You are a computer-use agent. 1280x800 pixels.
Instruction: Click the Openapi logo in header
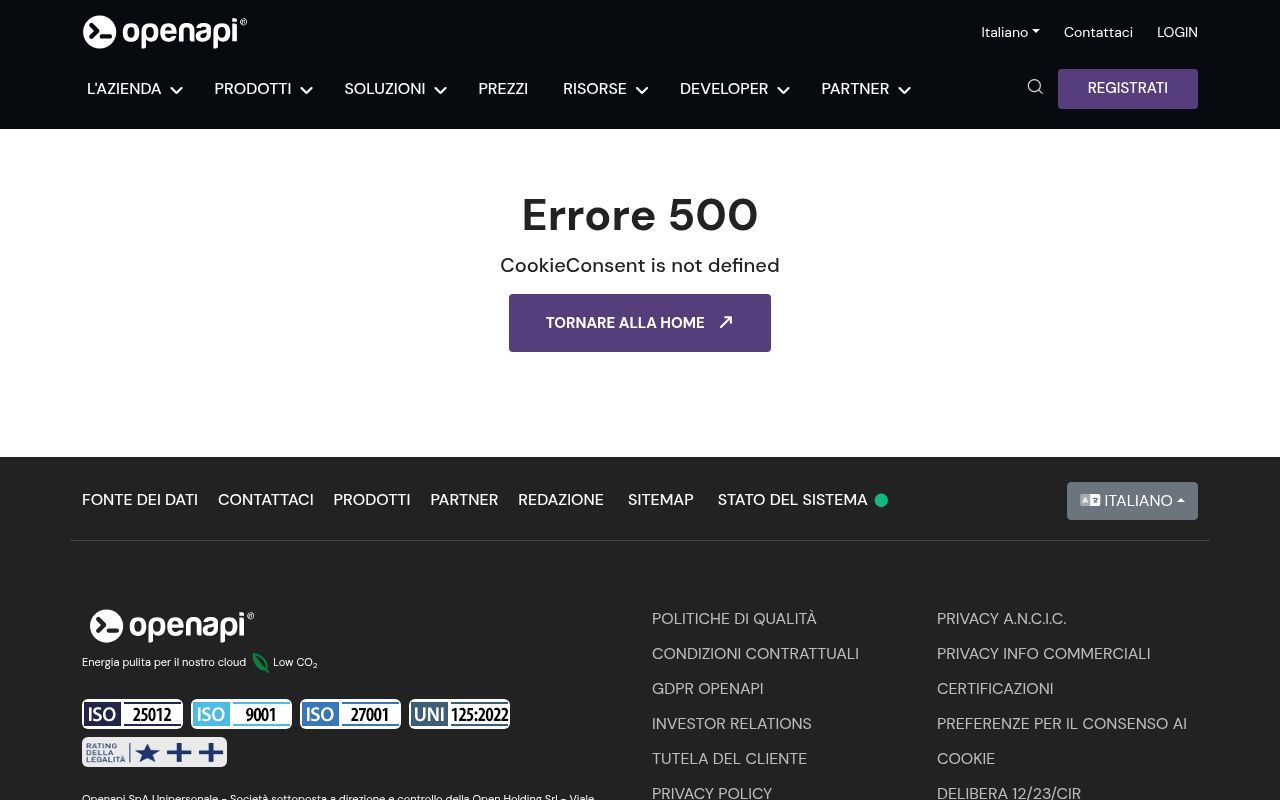pyautogui.click(x=165, y=32)
